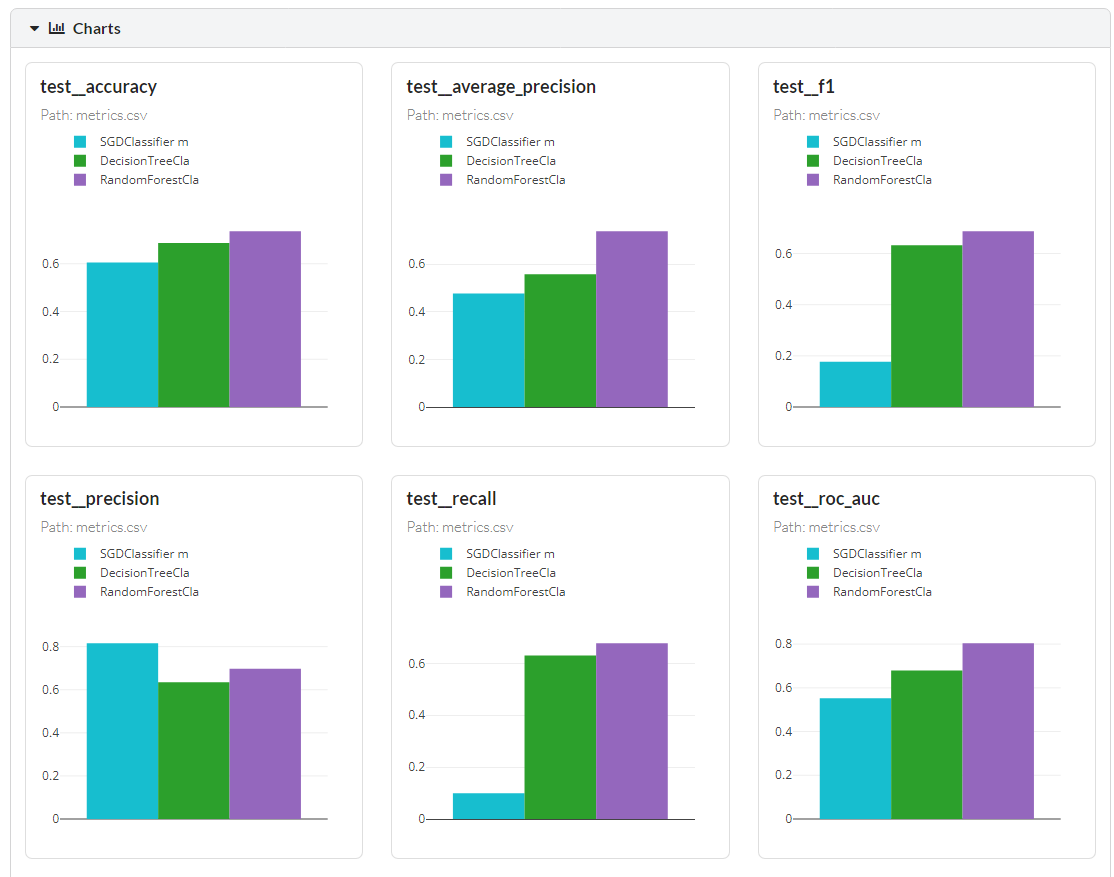The height and width of the screenshot is (877, 1114).
Task: Toggle RandomForestCla legend entry in test_average_precision
Action: [515, 180]
